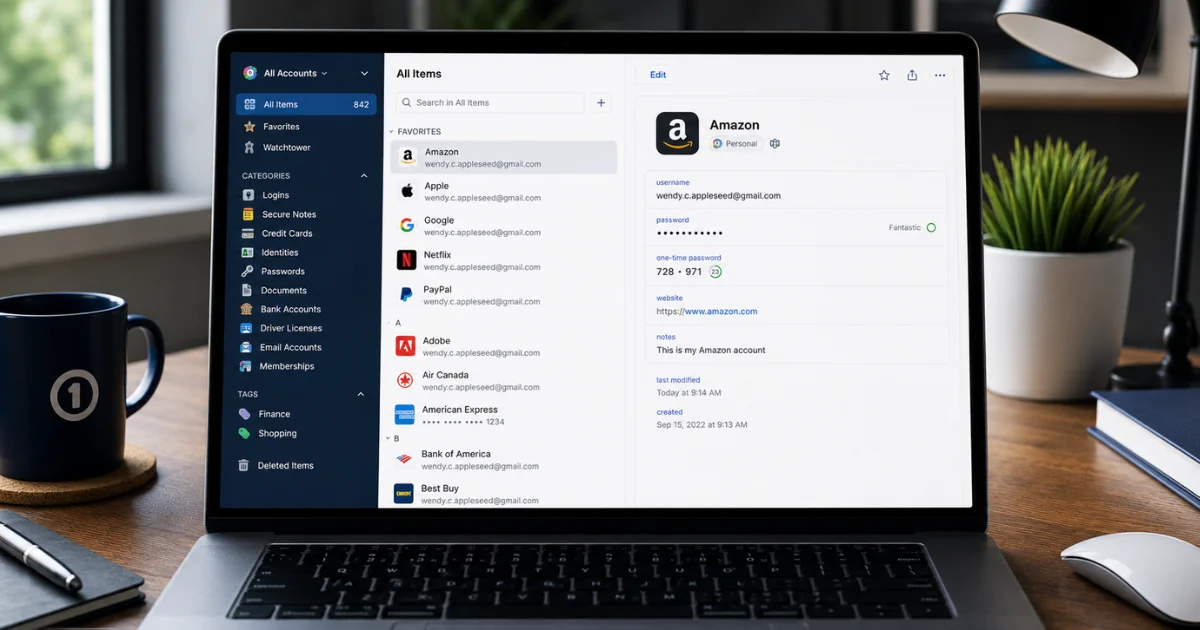Mark Amazon as favorite with star icon
Screen dimensions: 1200x630
click(884, 75)
